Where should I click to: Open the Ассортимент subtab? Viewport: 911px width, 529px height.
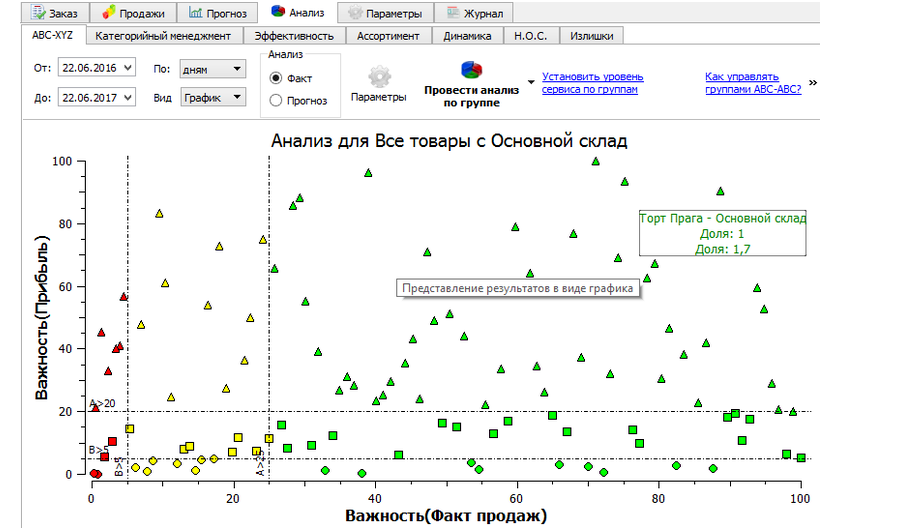(388, 36)
